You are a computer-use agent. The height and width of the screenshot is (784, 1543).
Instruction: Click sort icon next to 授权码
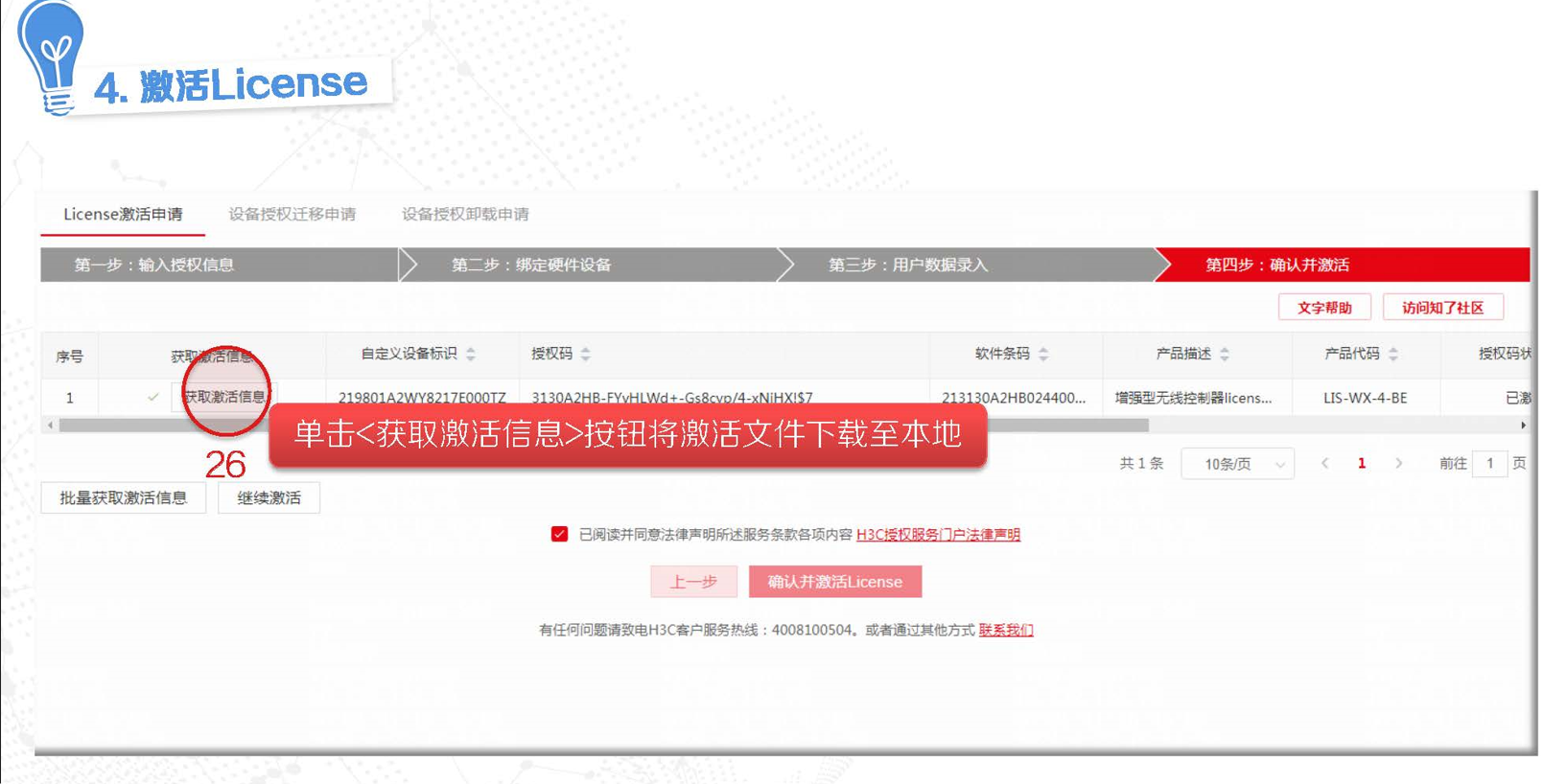pyautogui.click(x=586, y=355)
